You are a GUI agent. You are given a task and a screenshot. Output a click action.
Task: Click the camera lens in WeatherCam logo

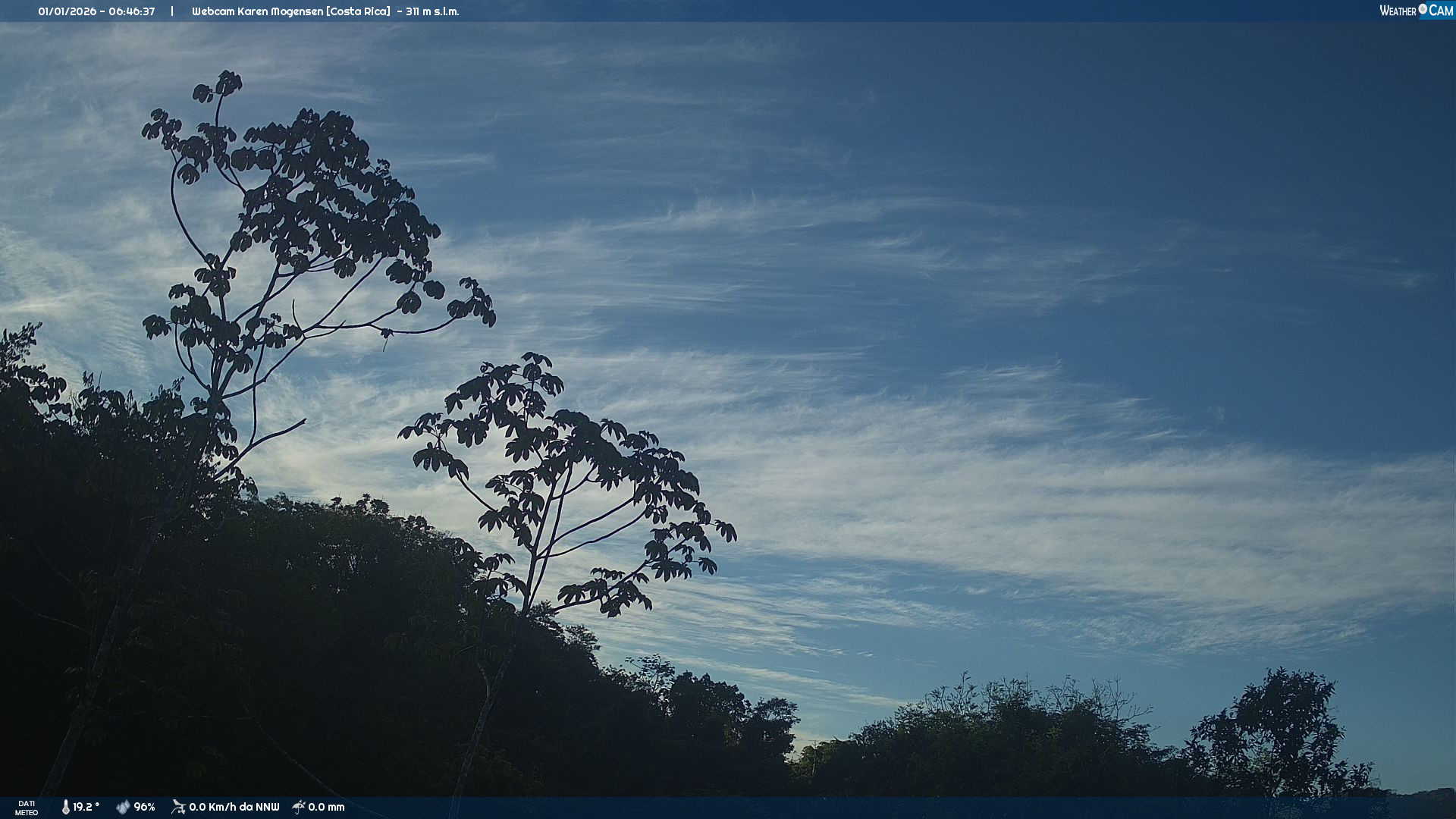coord(1423,9)
